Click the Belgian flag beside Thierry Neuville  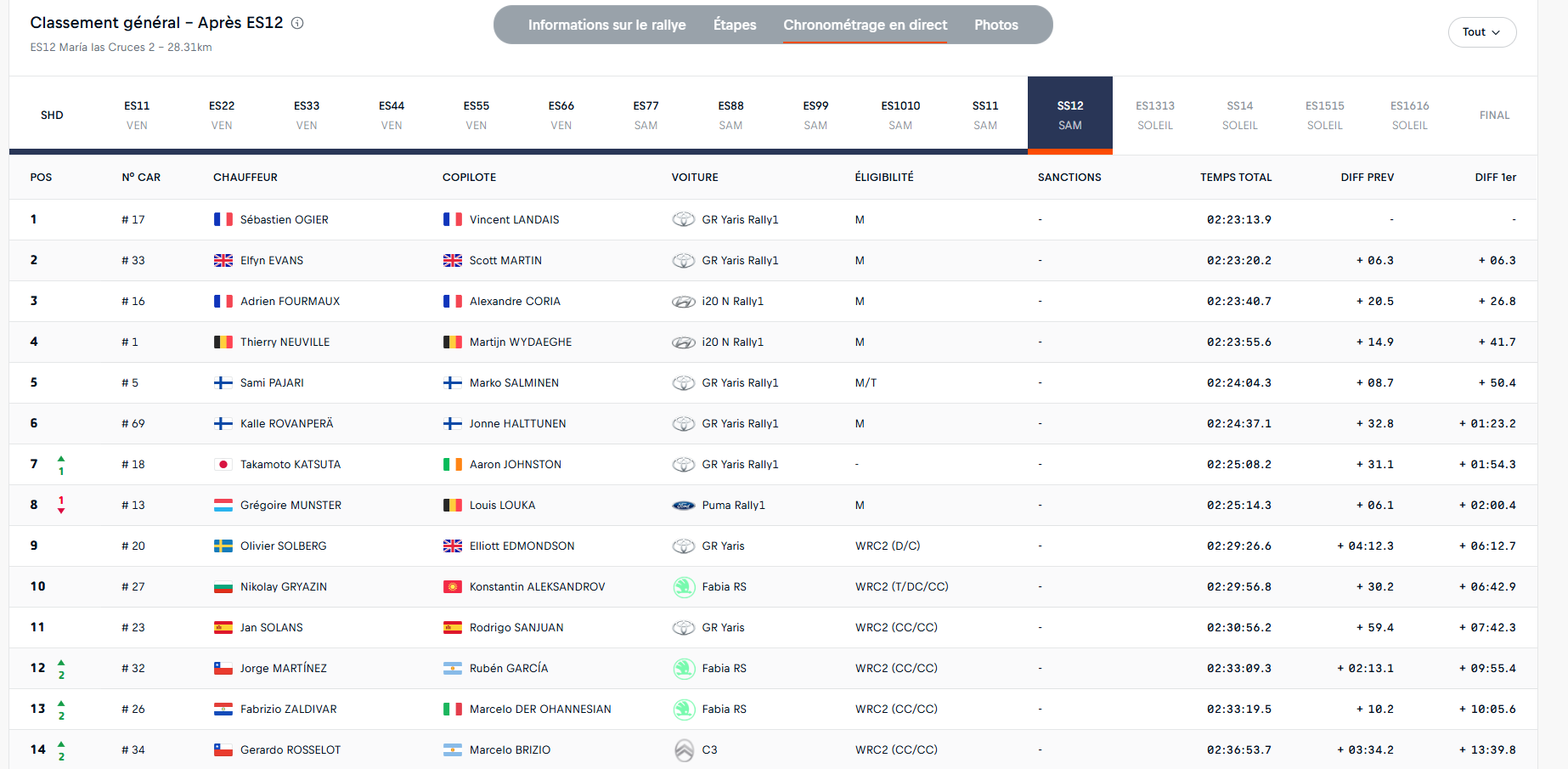[x=223, y=342]
